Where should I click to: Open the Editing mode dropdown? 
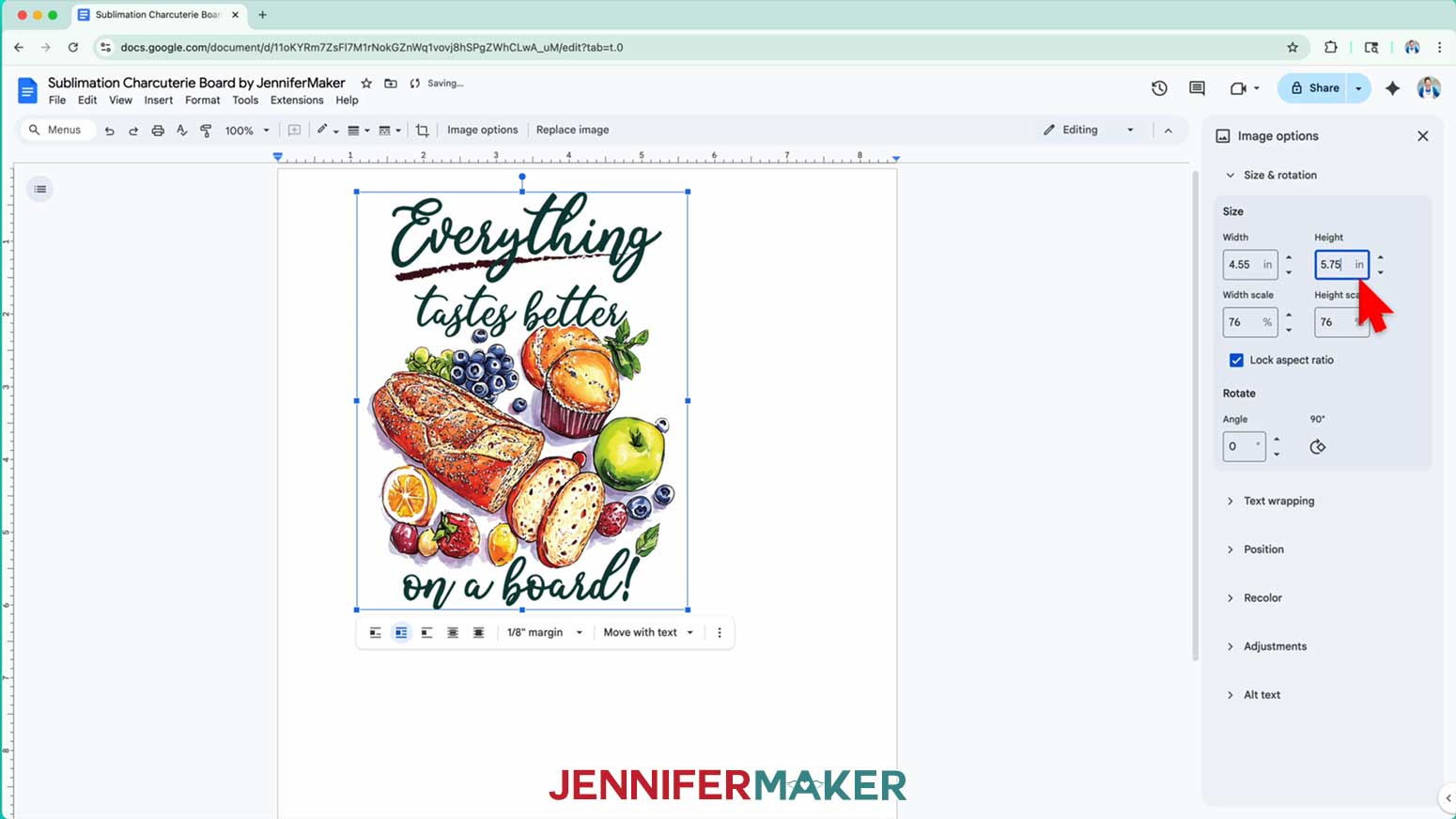click(x=1089, y=131)
